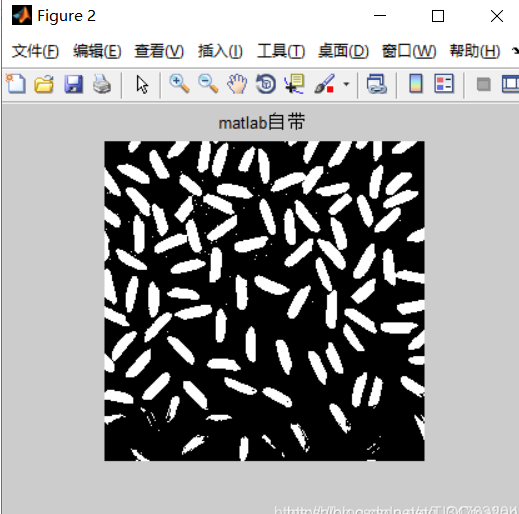The height and width of the screenshot is (514, 519).
Task: Open a file via folder icon
Action: pyautogui.click(x=44, y=84)
